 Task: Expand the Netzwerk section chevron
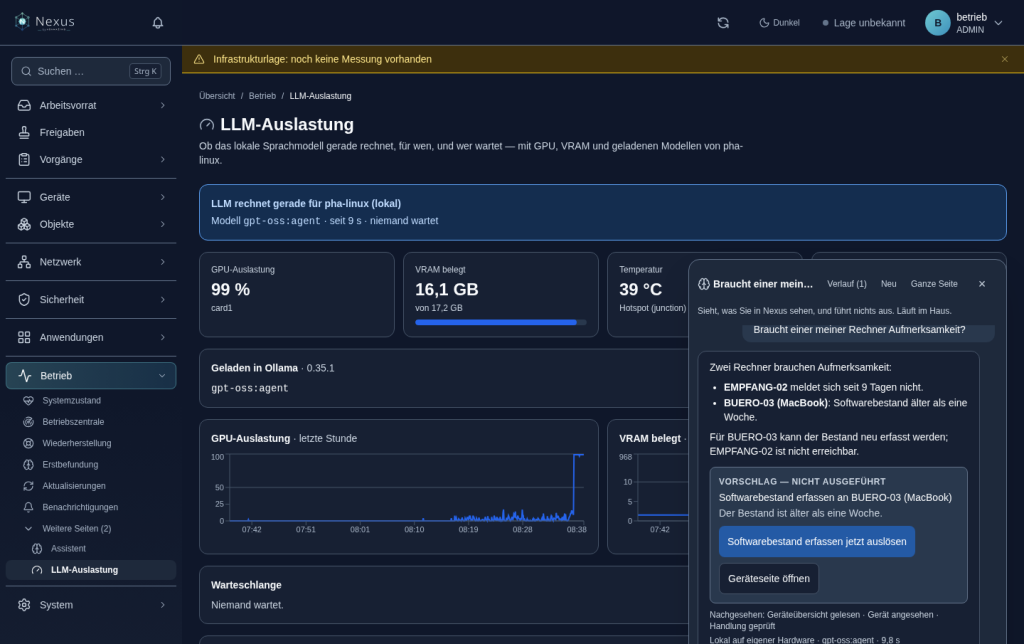(163, 262)
